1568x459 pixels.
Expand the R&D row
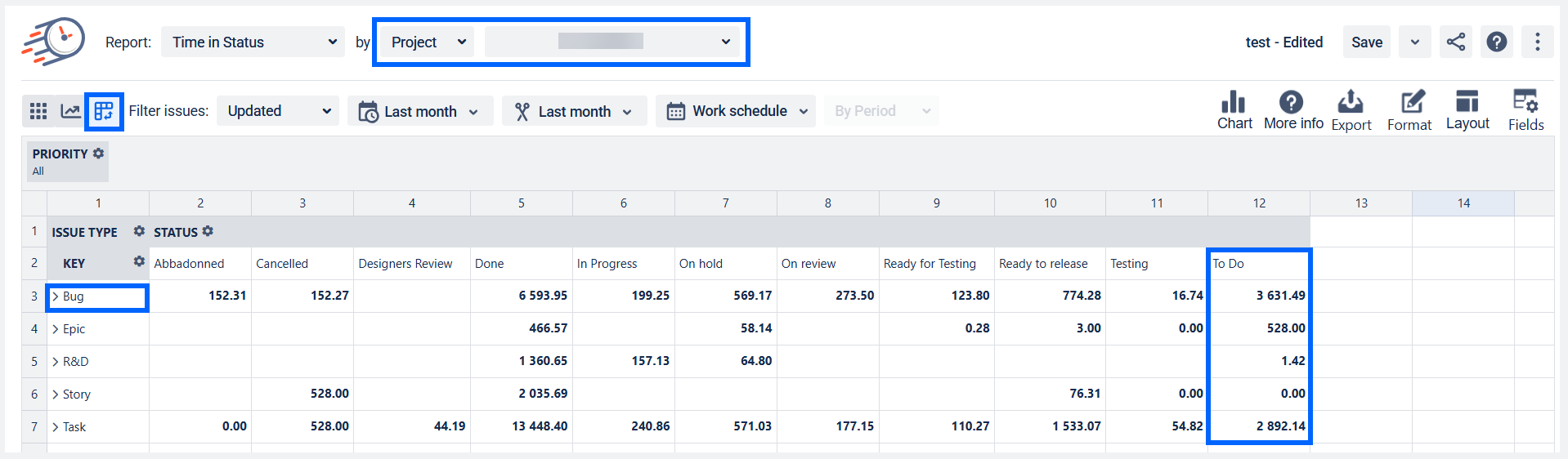[56, 362]
